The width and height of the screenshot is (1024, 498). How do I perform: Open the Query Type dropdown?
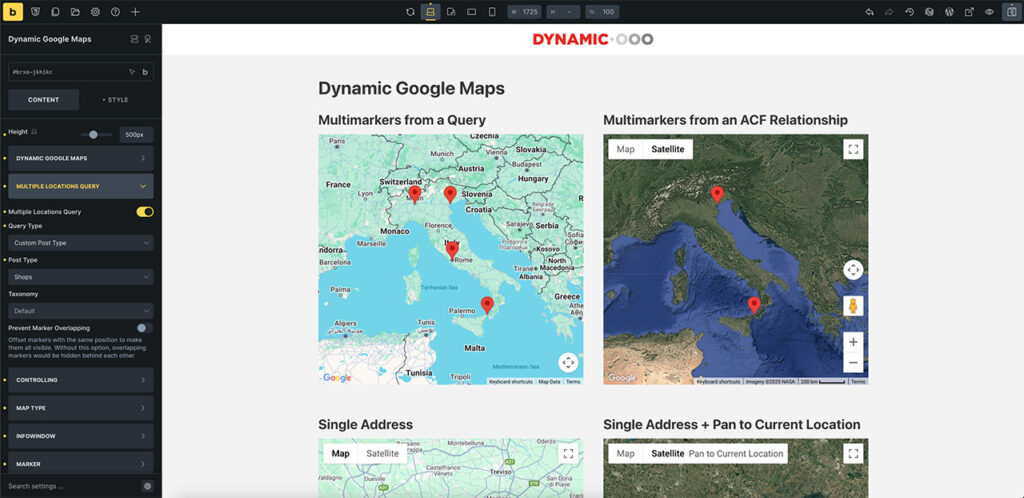pos(81,243)
